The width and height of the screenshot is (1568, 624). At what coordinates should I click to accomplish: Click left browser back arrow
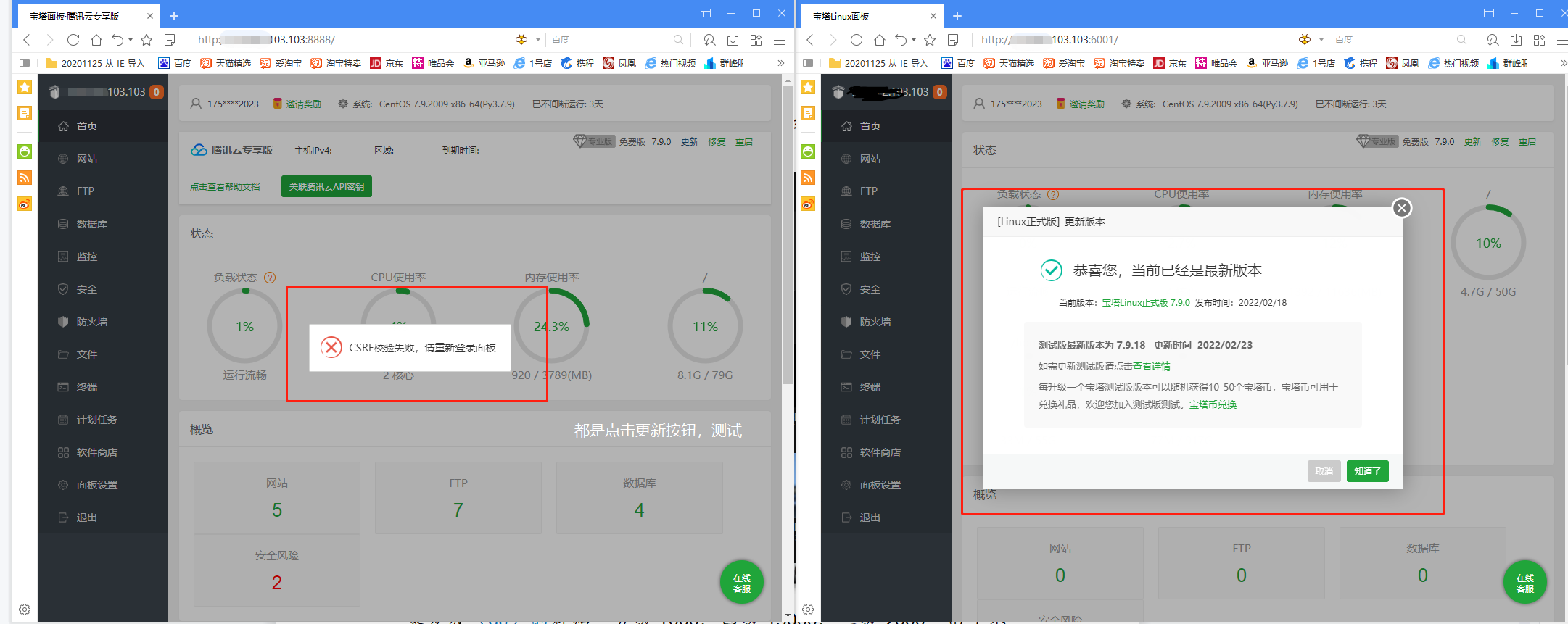27,40
